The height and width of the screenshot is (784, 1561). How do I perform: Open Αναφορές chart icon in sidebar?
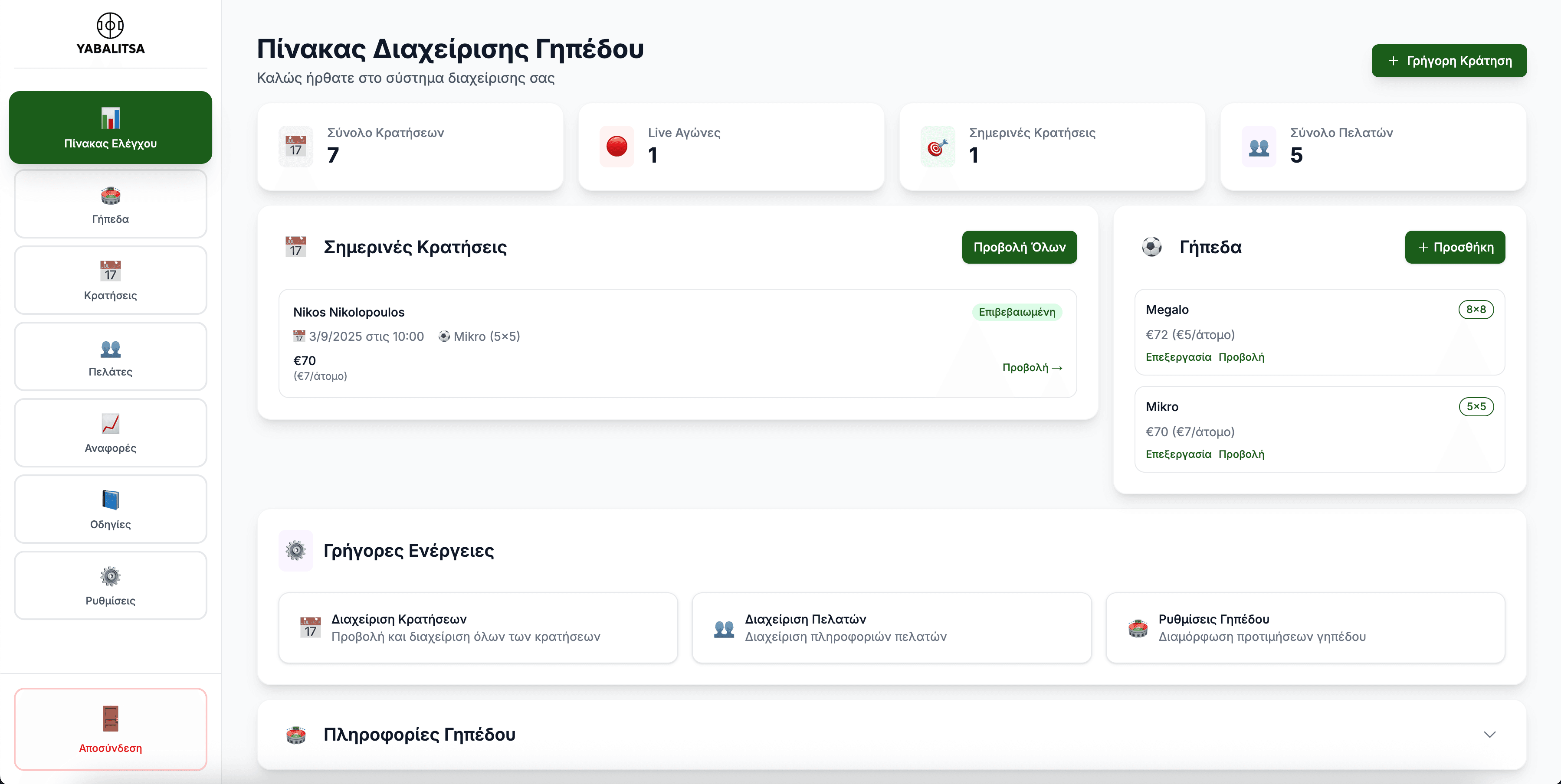[x=110, y=424]
